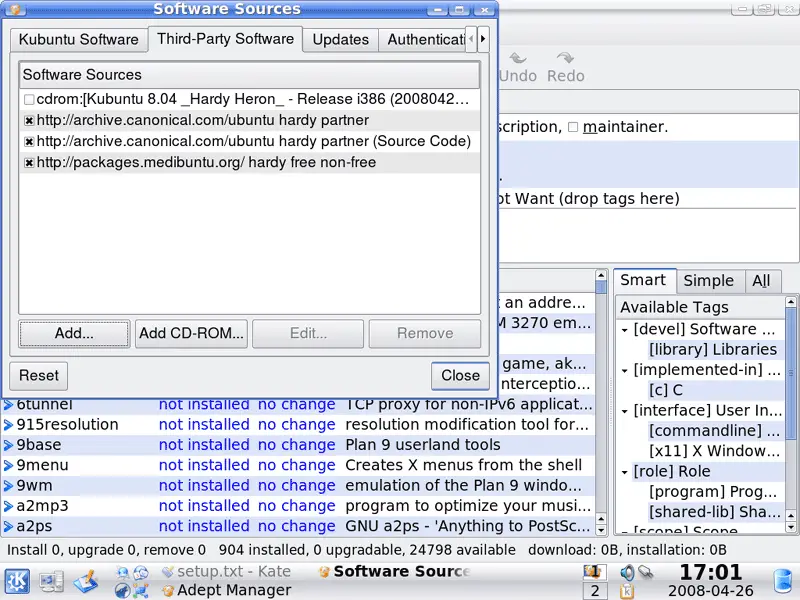Select the [c] C tag

click(666, 390)
